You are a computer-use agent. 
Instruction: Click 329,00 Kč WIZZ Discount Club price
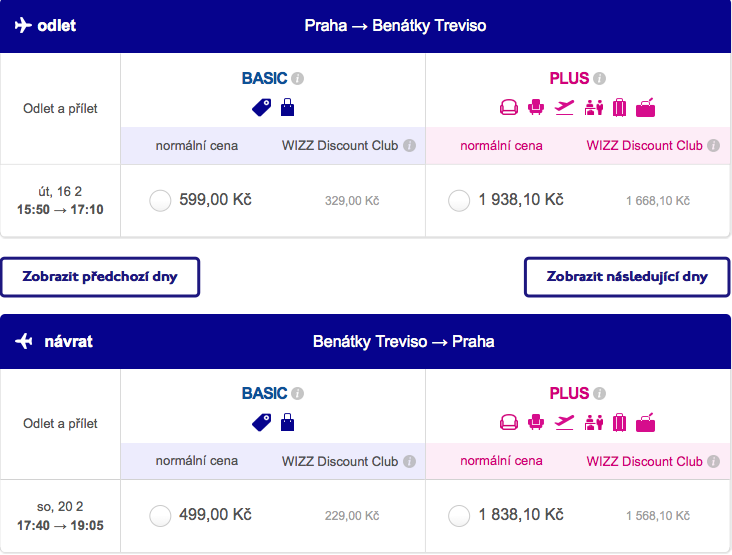352,201
